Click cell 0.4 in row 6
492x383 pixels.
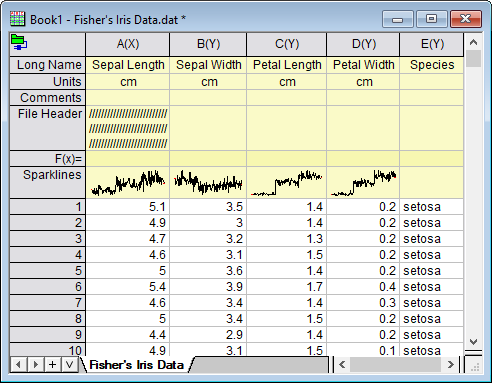[363, 287]
